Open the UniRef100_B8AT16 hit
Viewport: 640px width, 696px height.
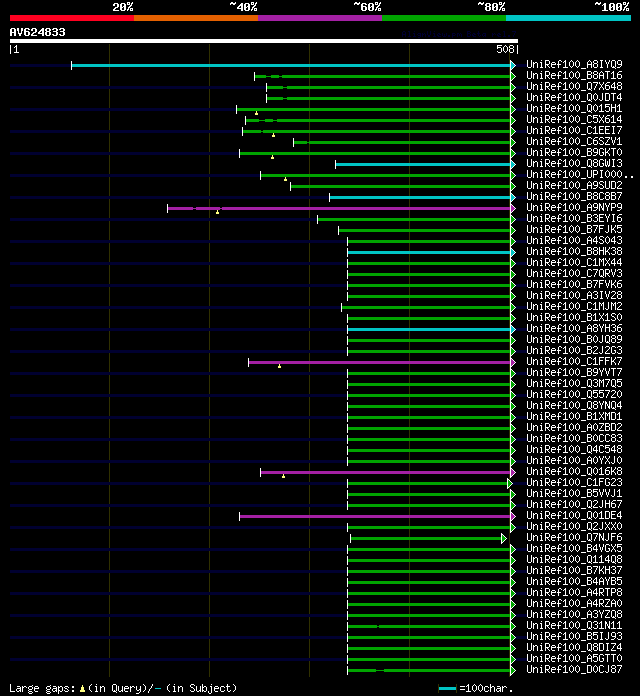574,75
